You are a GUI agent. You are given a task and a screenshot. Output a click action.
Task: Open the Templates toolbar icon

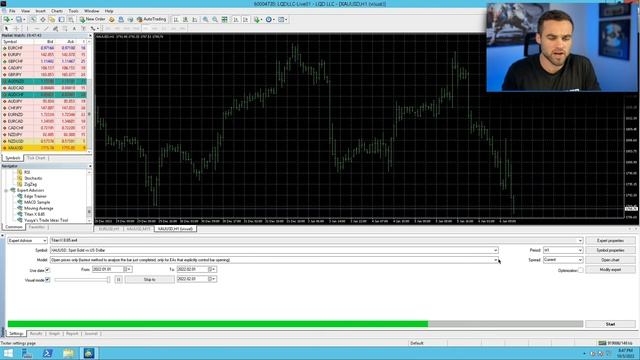[281, 19]
